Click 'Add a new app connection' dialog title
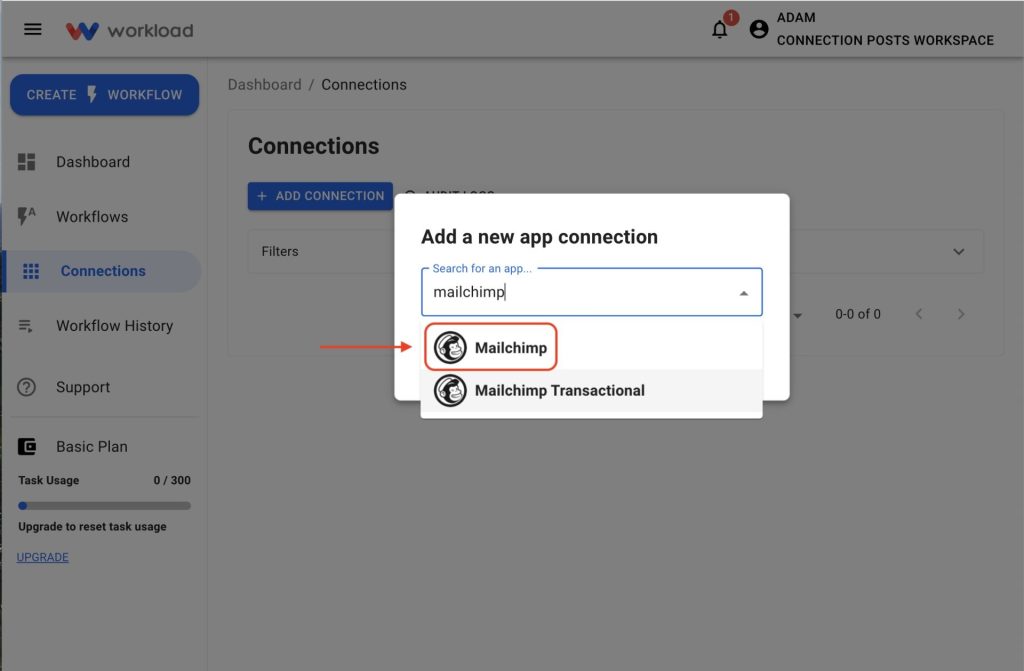 (x=539, y=237)
